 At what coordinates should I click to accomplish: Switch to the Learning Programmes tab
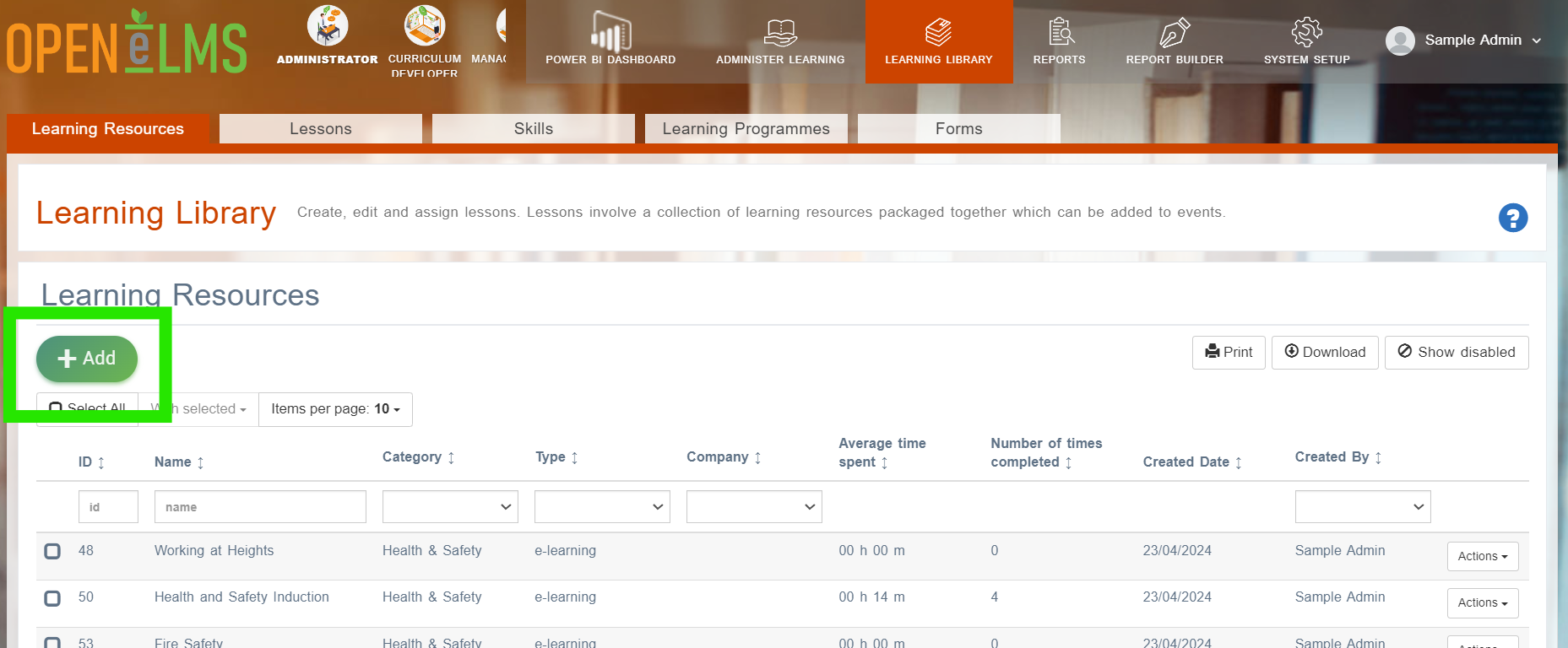746,128
